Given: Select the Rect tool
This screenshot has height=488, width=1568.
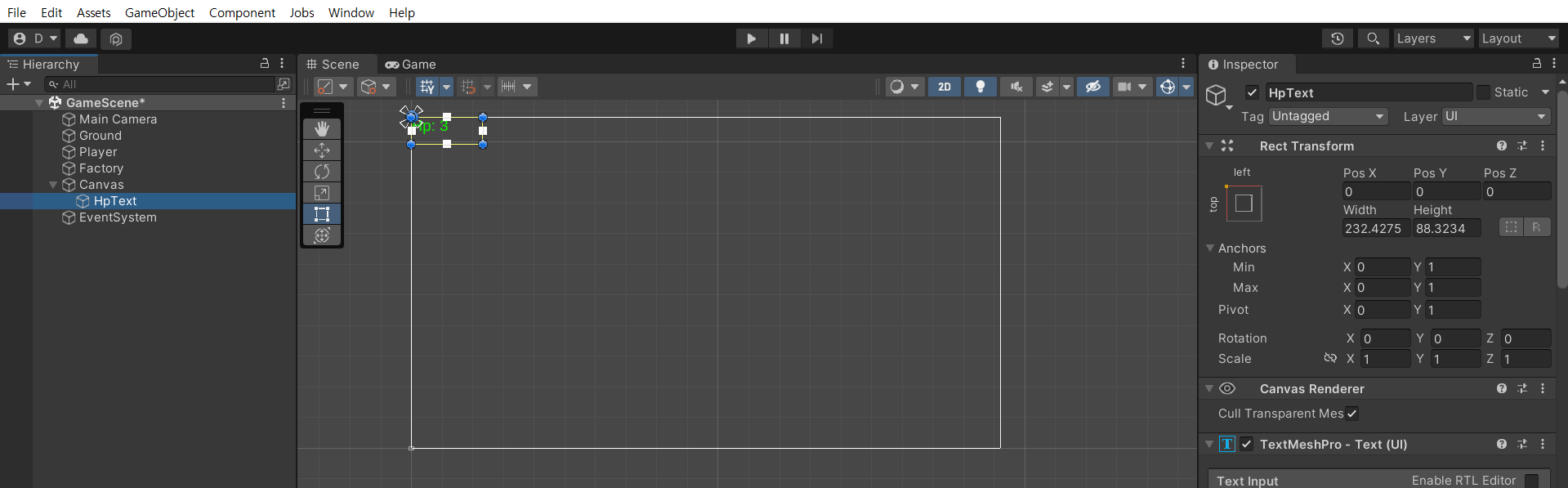Looking at the screenshot, I should coord(322,213).
